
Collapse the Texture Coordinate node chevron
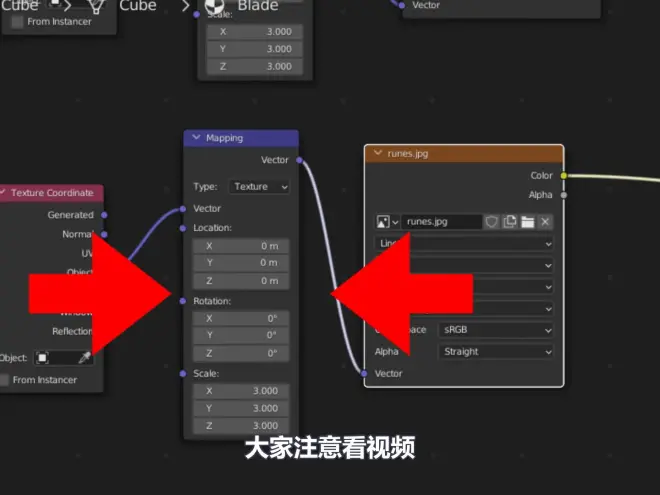(3, 192)
